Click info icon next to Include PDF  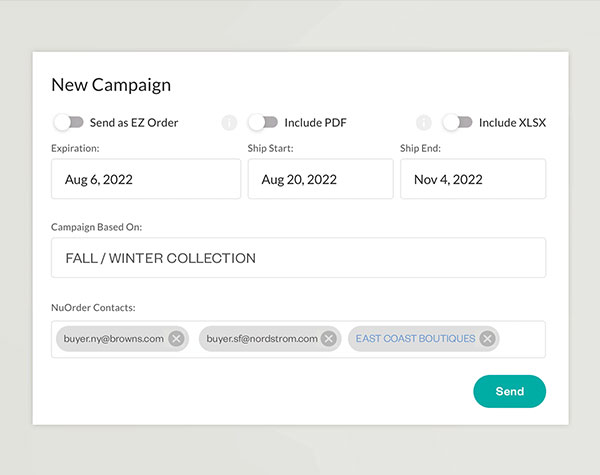pyautogui.click(x=229, y=123)
